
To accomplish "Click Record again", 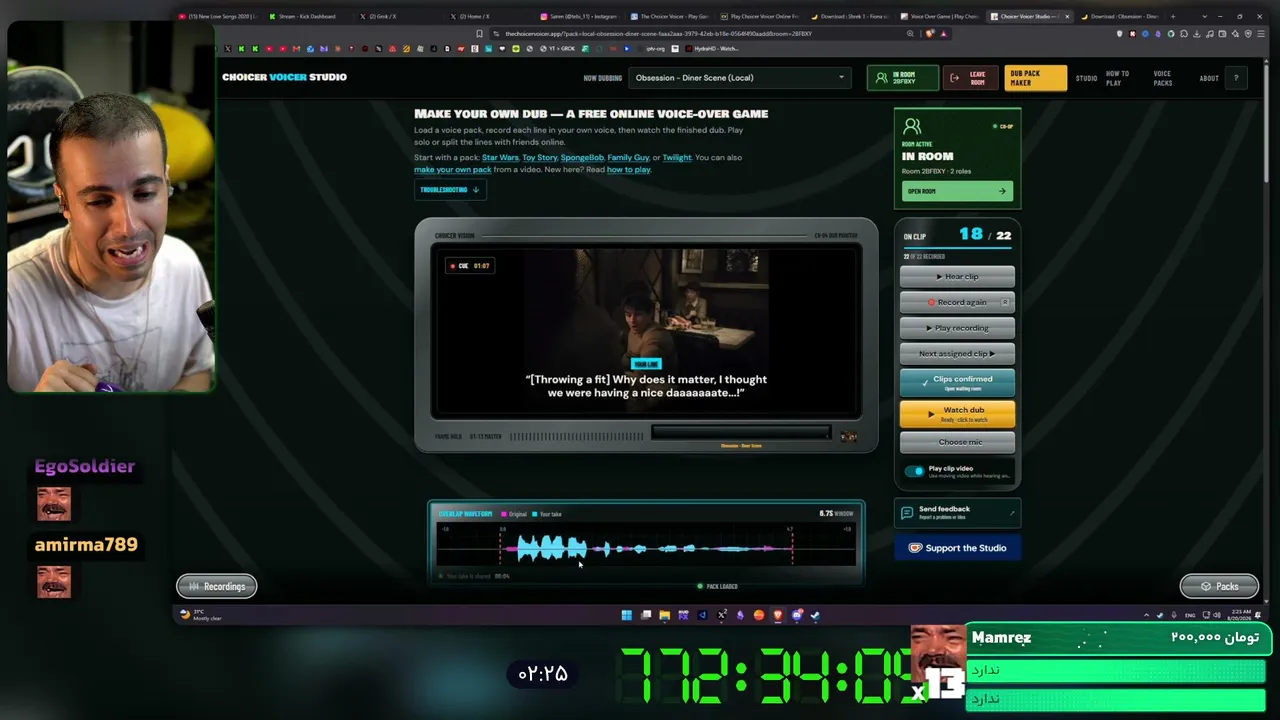I will pos(957,302).
